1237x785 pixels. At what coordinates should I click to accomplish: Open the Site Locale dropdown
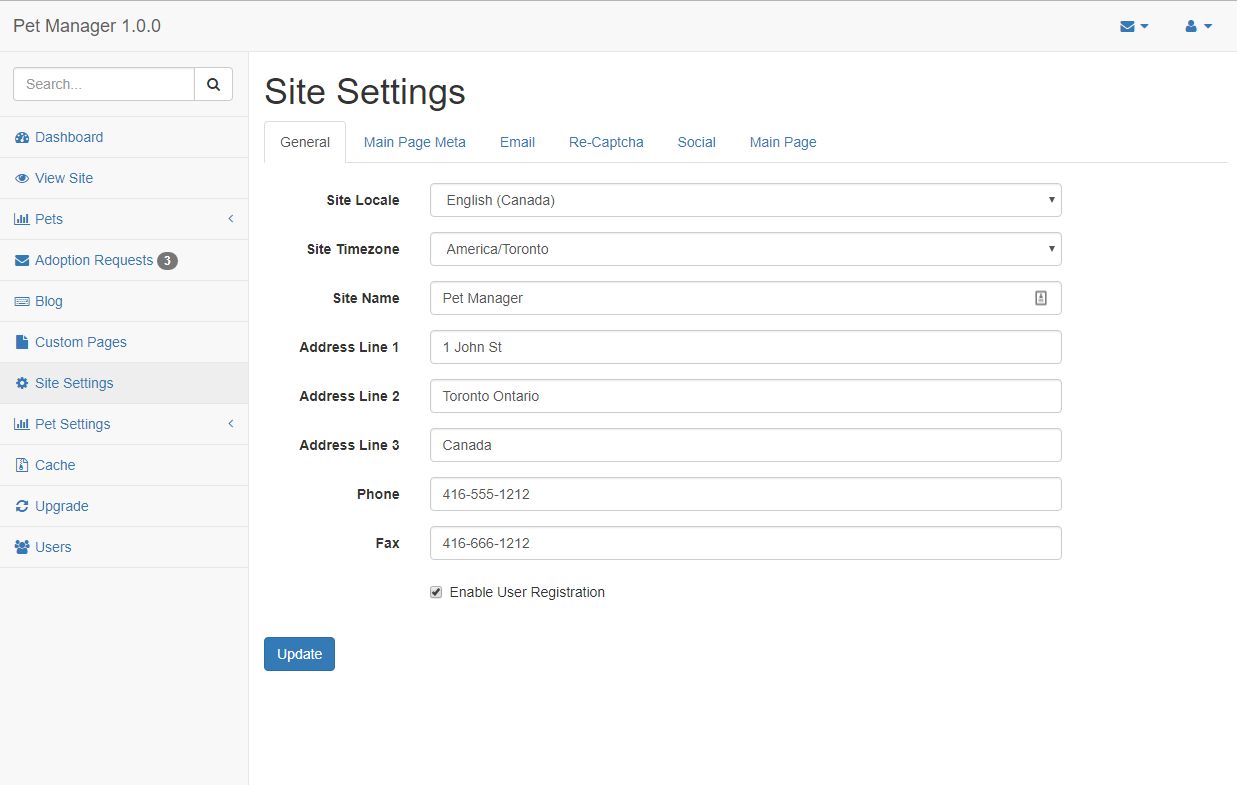pos(745,200)
